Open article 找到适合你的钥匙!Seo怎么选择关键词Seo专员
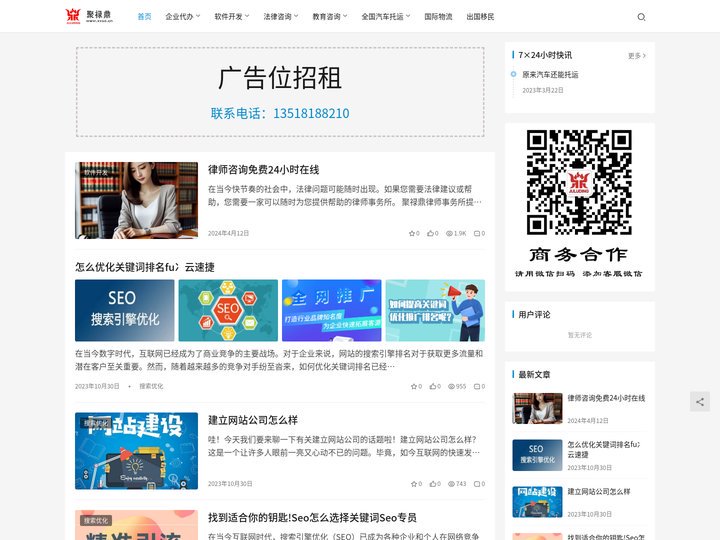The height and width of the screenshot is (540, 720). click(312, 518)
